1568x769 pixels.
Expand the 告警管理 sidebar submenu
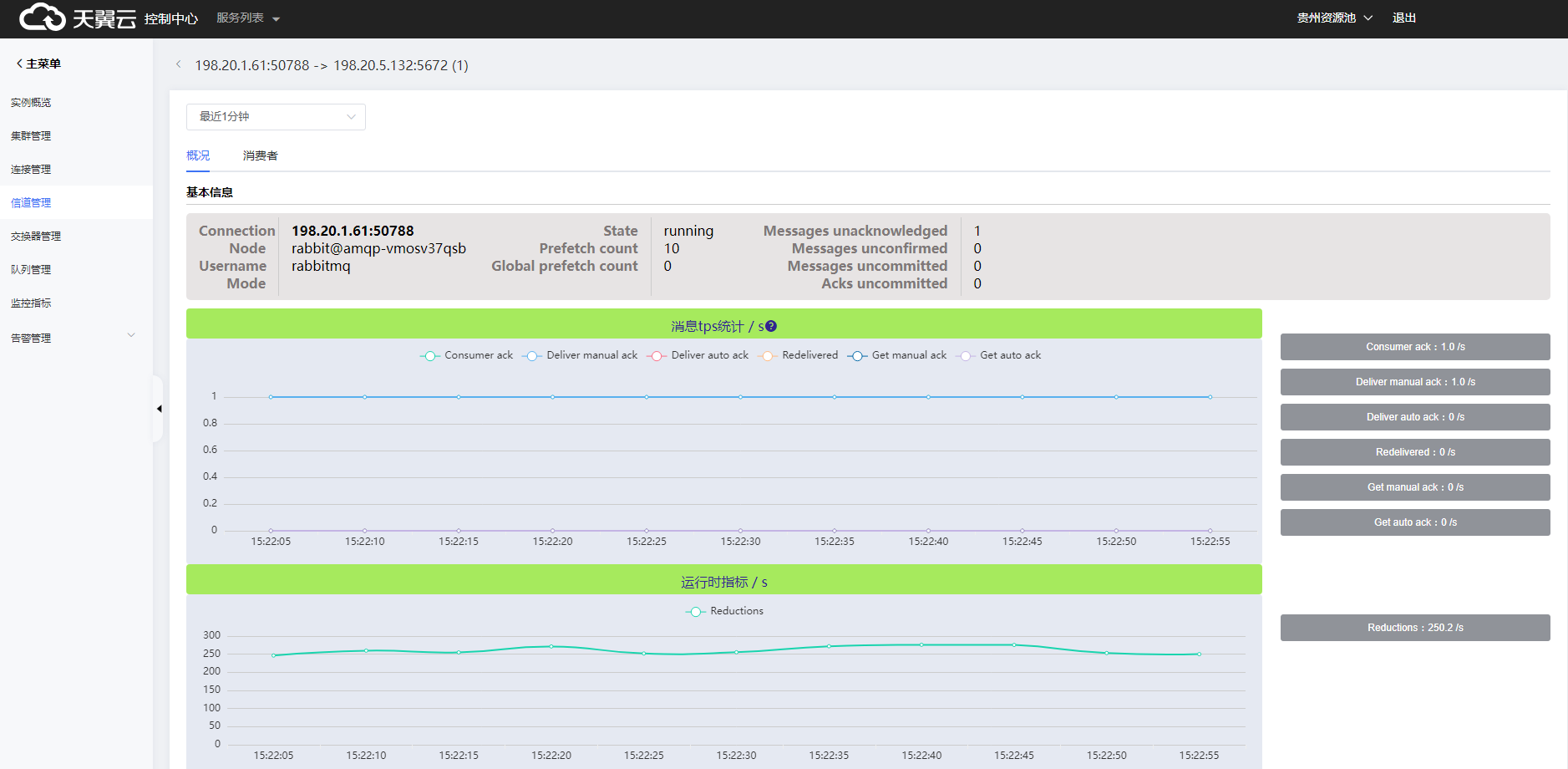[71, 338]
